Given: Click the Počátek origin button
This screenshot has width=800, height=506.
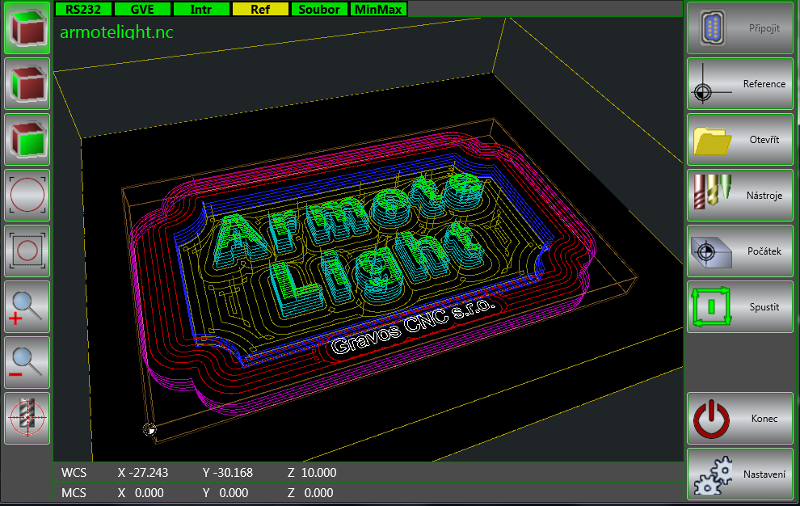Looking at the screenshot, I should [x=740, y=251].
